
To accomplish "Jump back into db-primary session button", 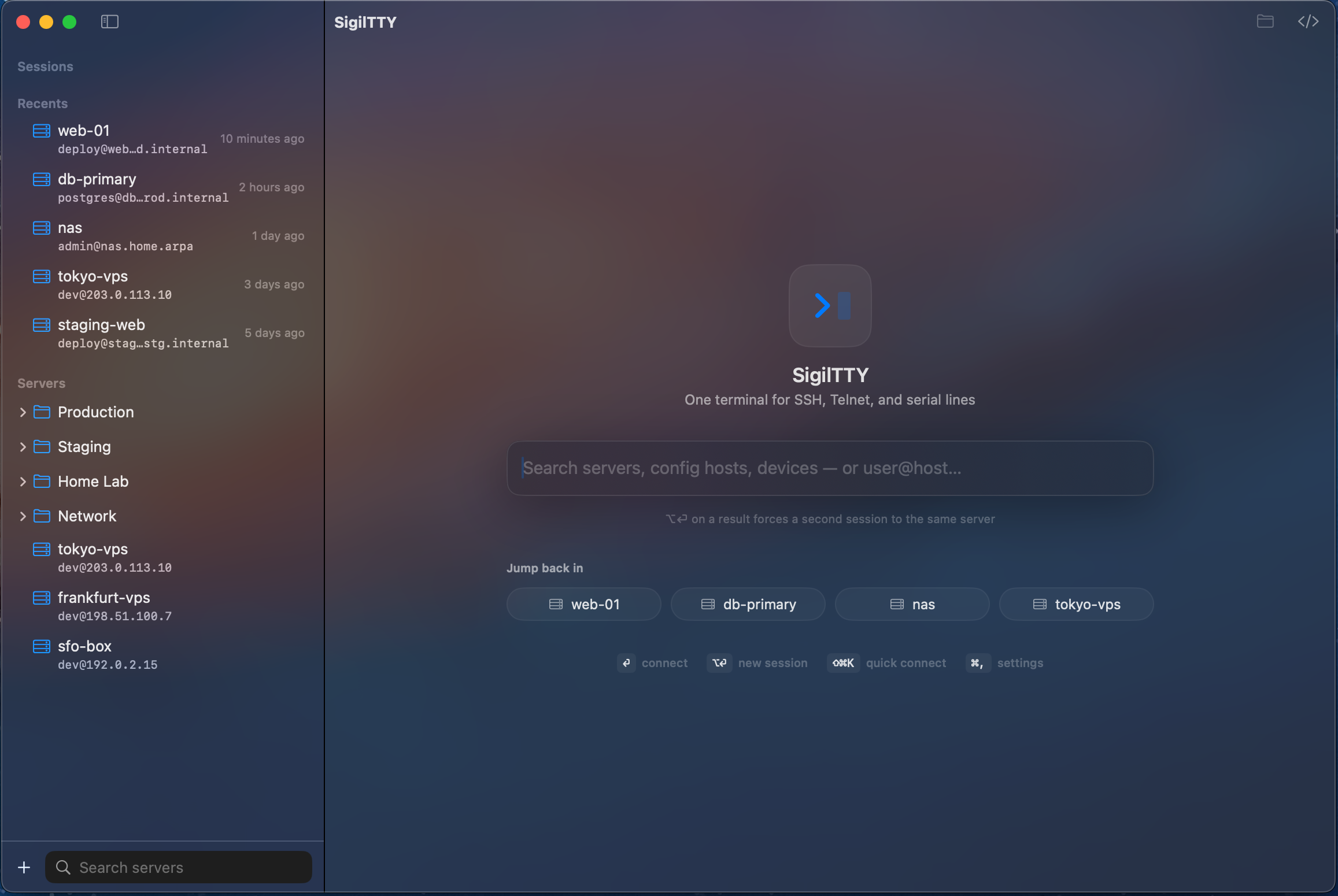I will [748, 604].
